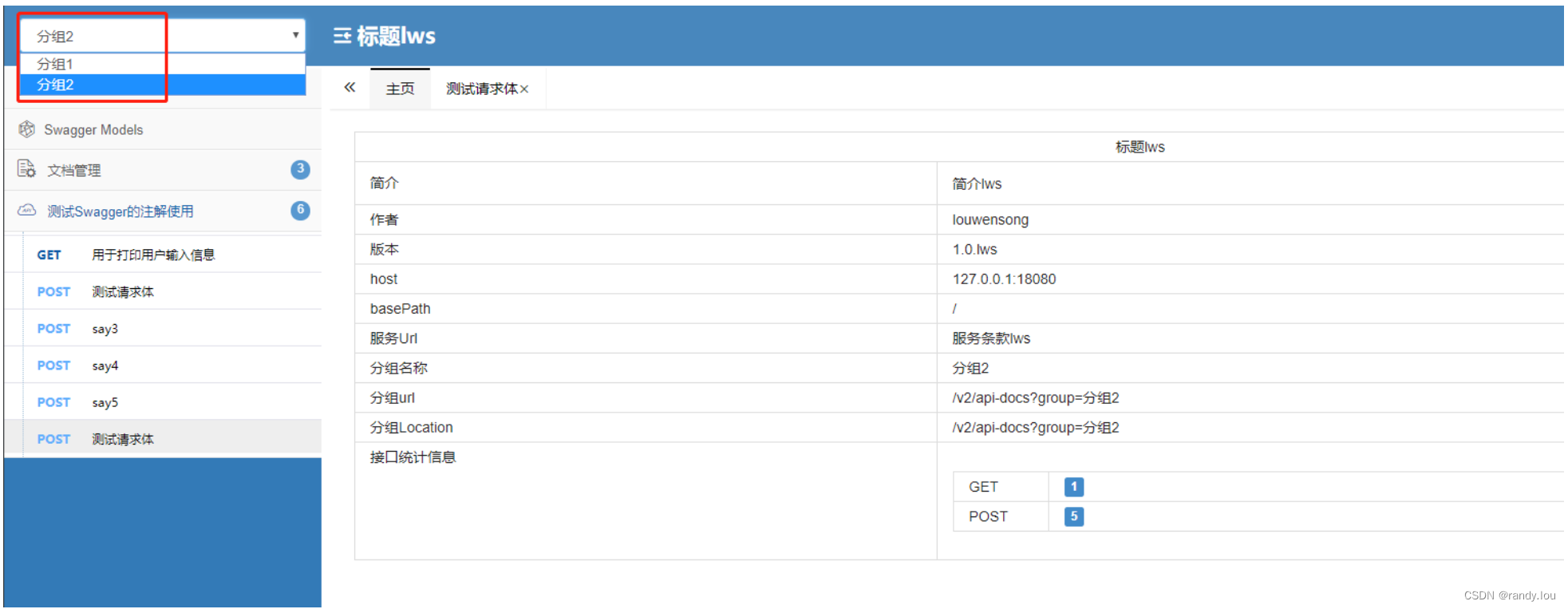This screenshot has width=1568, height=609.
Task: Switch to the 测试请求体 tab
Action: [481, 89]
